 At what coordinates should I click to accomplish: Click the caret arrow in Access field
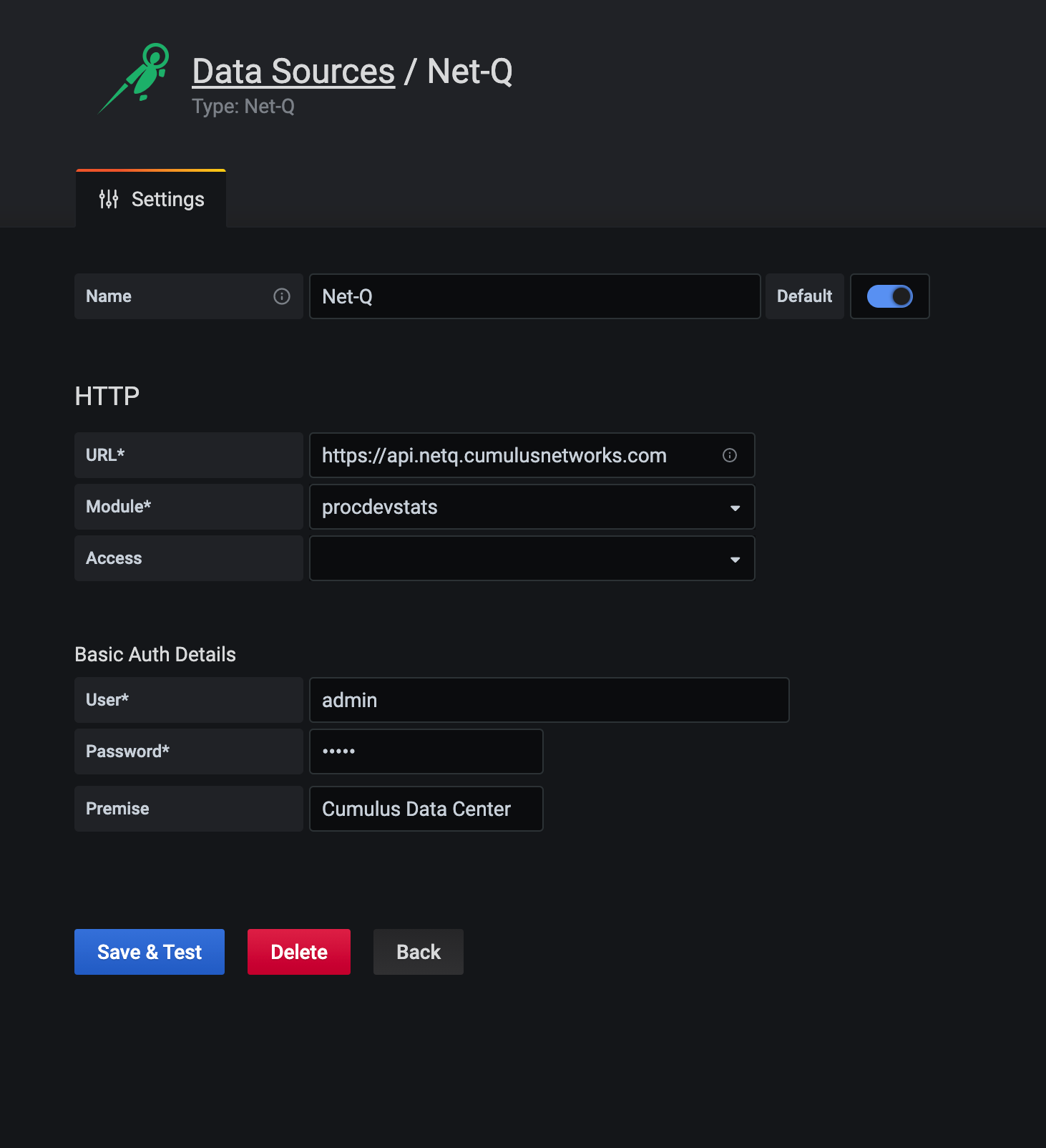pyautogui.click(x=735, y=559)
